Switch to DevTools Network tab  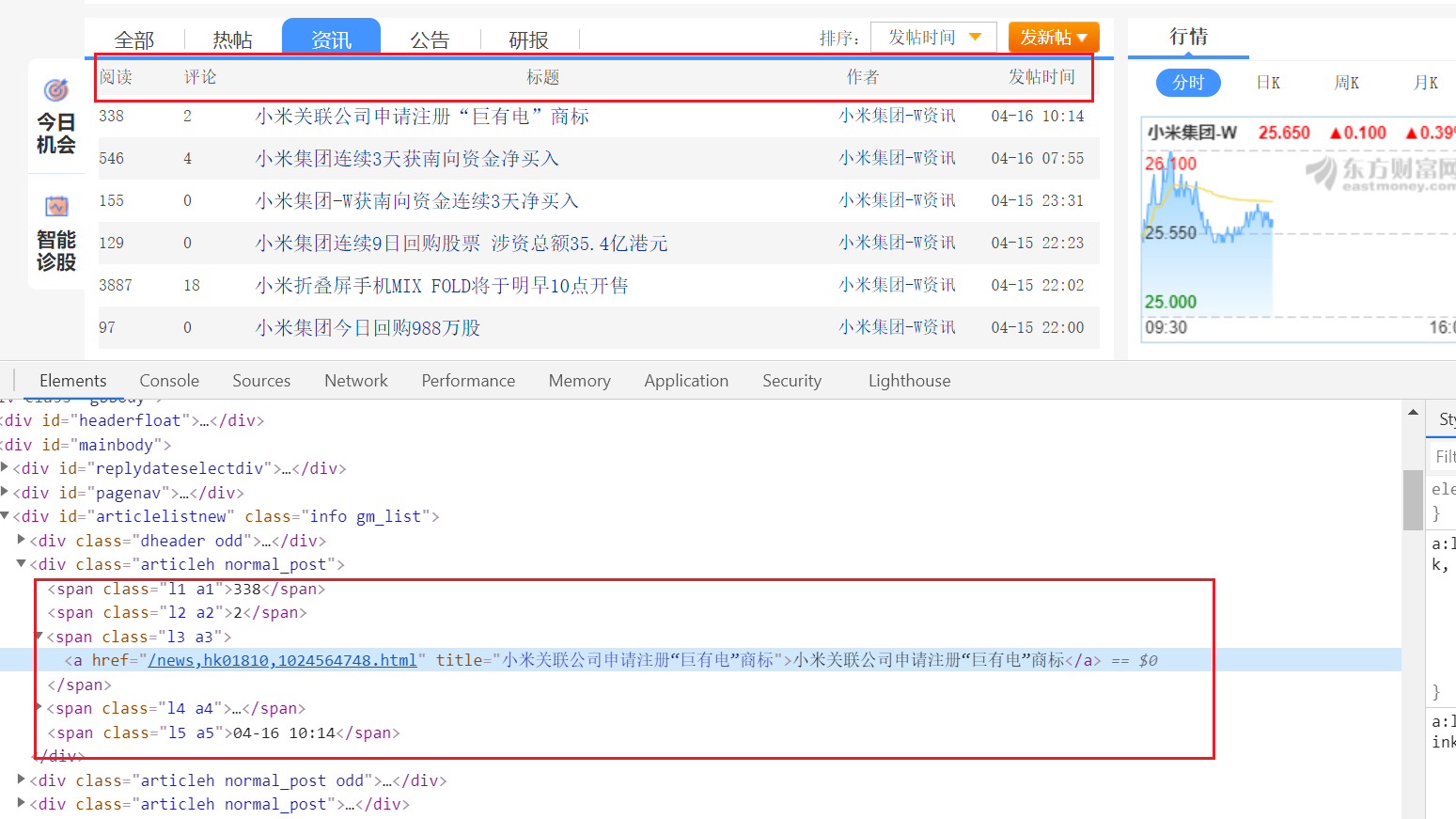point(356,381)
